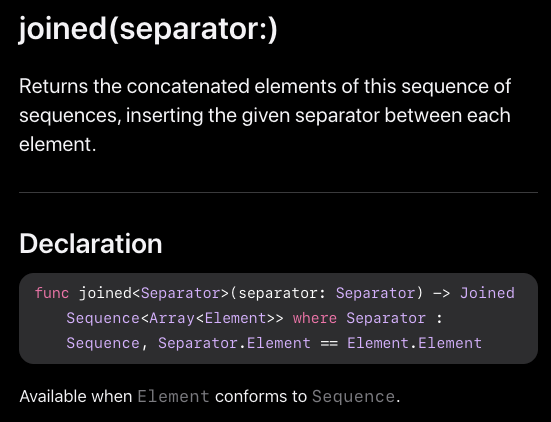Click "Sequence" before "<Array" in declaration
Screen dimensions: 551x422
click(x=103, y=318)
